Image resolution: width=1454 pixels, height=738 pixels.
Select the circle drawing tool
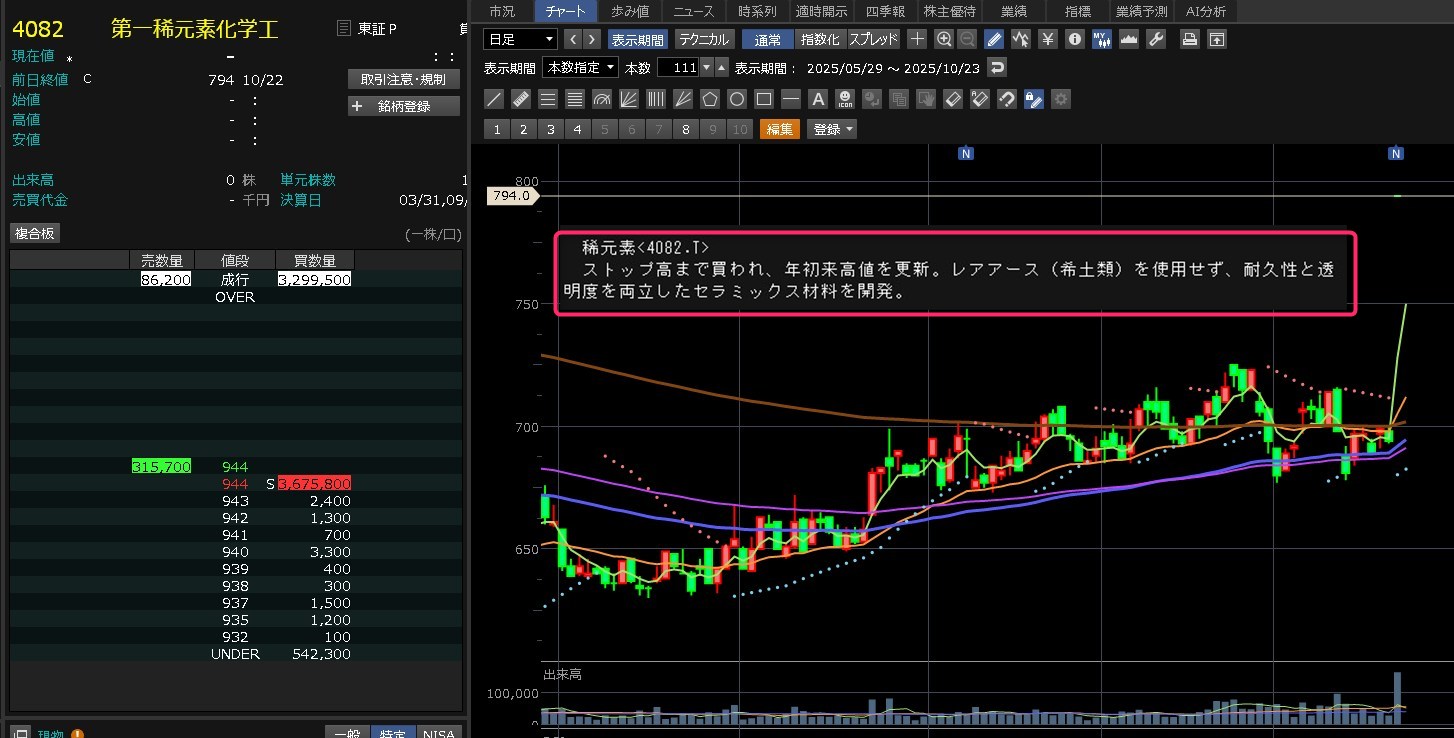pos(737,99)
